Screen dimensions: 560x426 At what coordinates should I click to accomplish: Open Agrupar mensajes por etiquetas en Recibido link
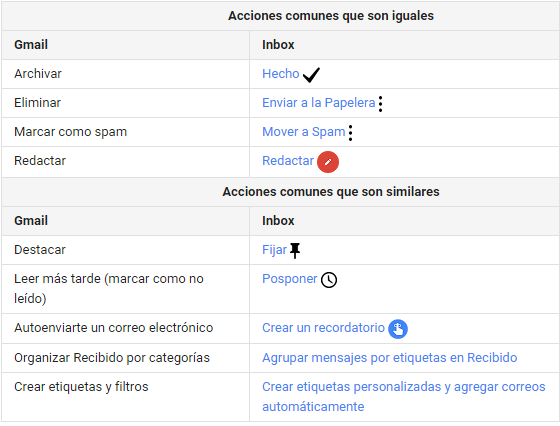390,358
